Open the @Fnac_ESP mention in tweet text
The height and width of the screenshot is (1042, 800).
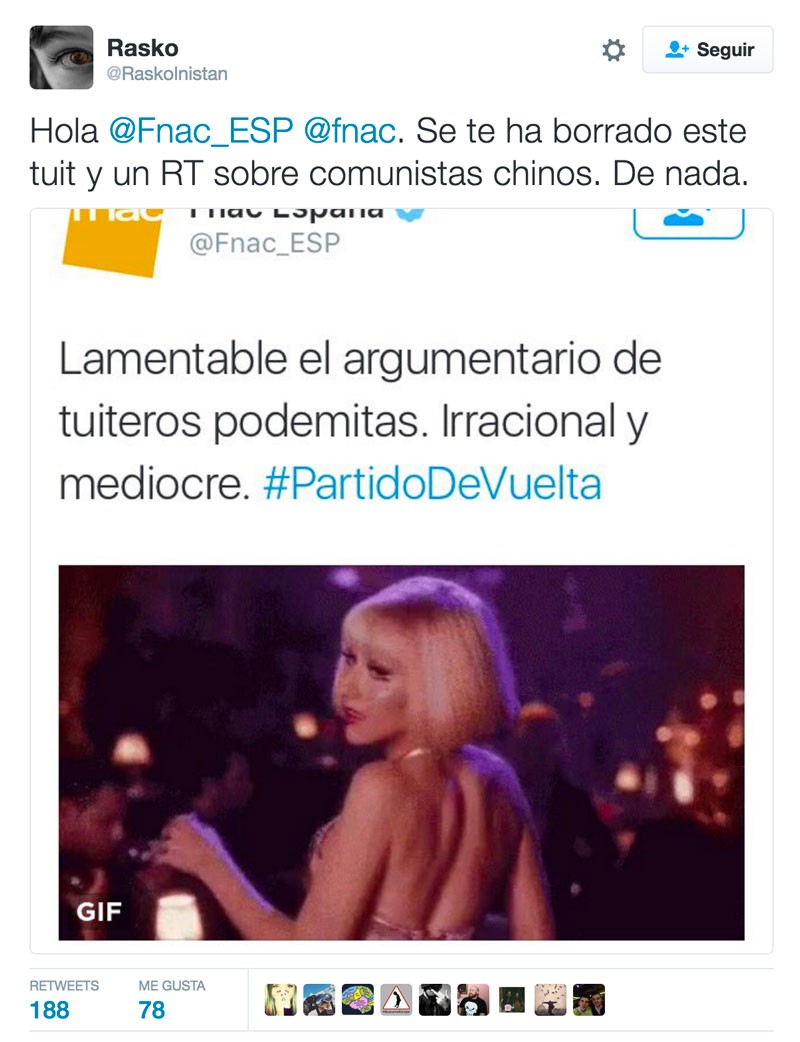coord(201,131)
